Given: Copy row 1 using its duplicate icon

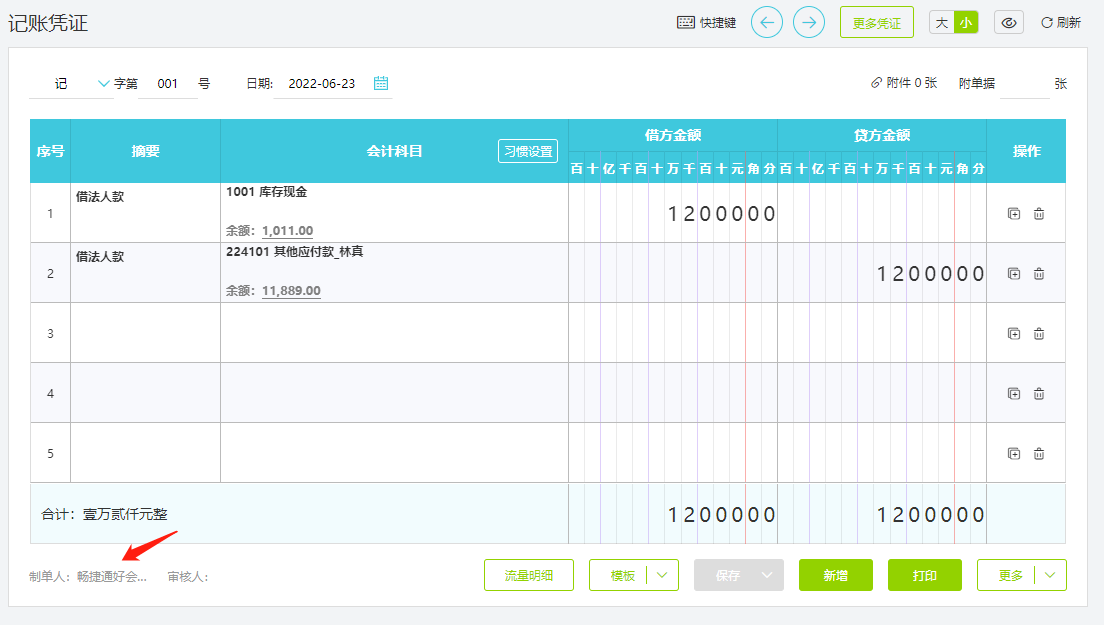Looking at the screenshot, I should coord(1014,213).
